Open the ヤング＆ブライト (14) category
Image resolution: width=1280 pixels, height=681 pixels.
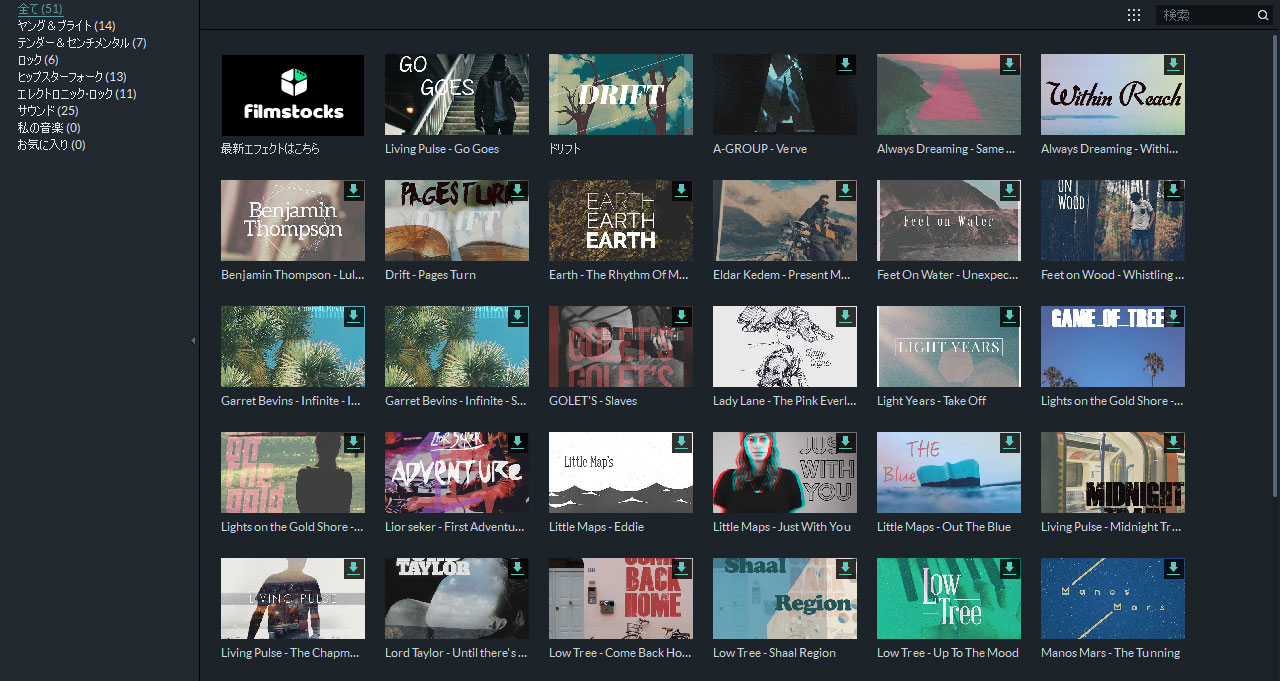tap(66, 26)
